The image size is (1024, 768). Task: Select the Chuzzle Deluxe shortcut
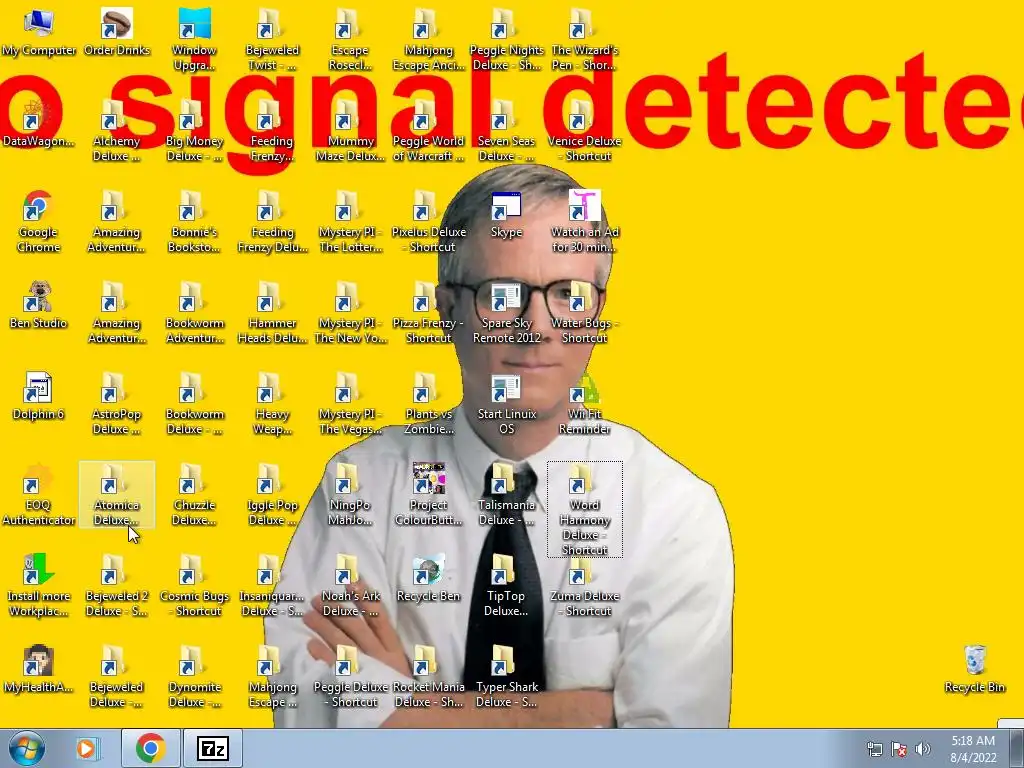[x=195, y=494]
